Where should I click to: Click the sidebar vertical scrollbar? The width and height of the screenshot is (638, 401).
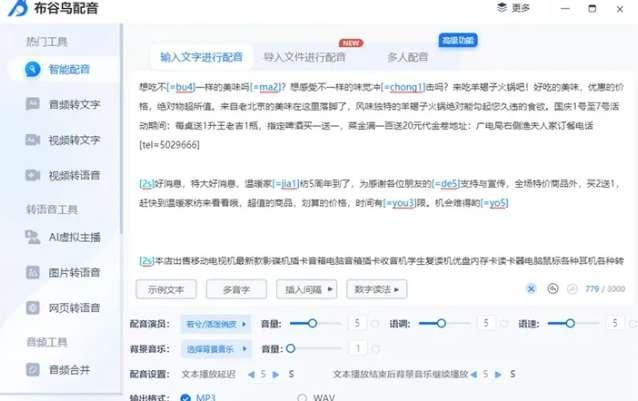121,128
